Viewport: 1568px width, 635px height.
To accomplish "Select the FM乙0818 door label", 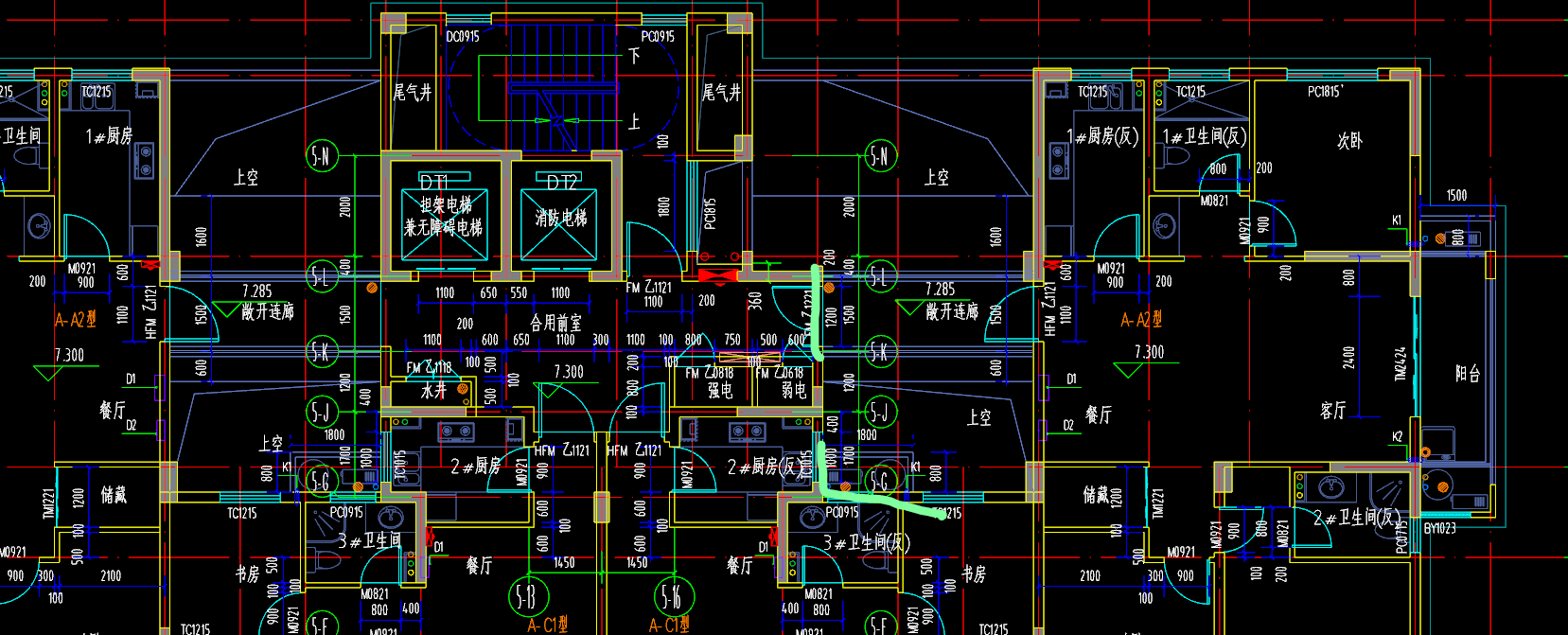I will [710, 373].
